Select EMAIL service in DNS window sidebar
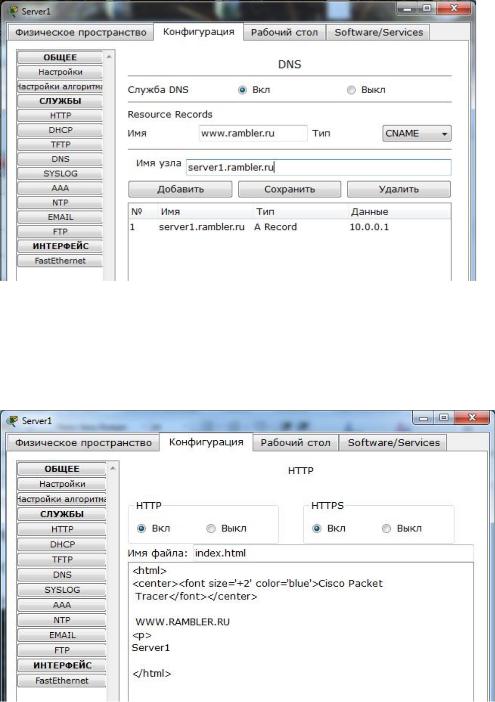The image size is (495, 702). (x=60, y=217)
